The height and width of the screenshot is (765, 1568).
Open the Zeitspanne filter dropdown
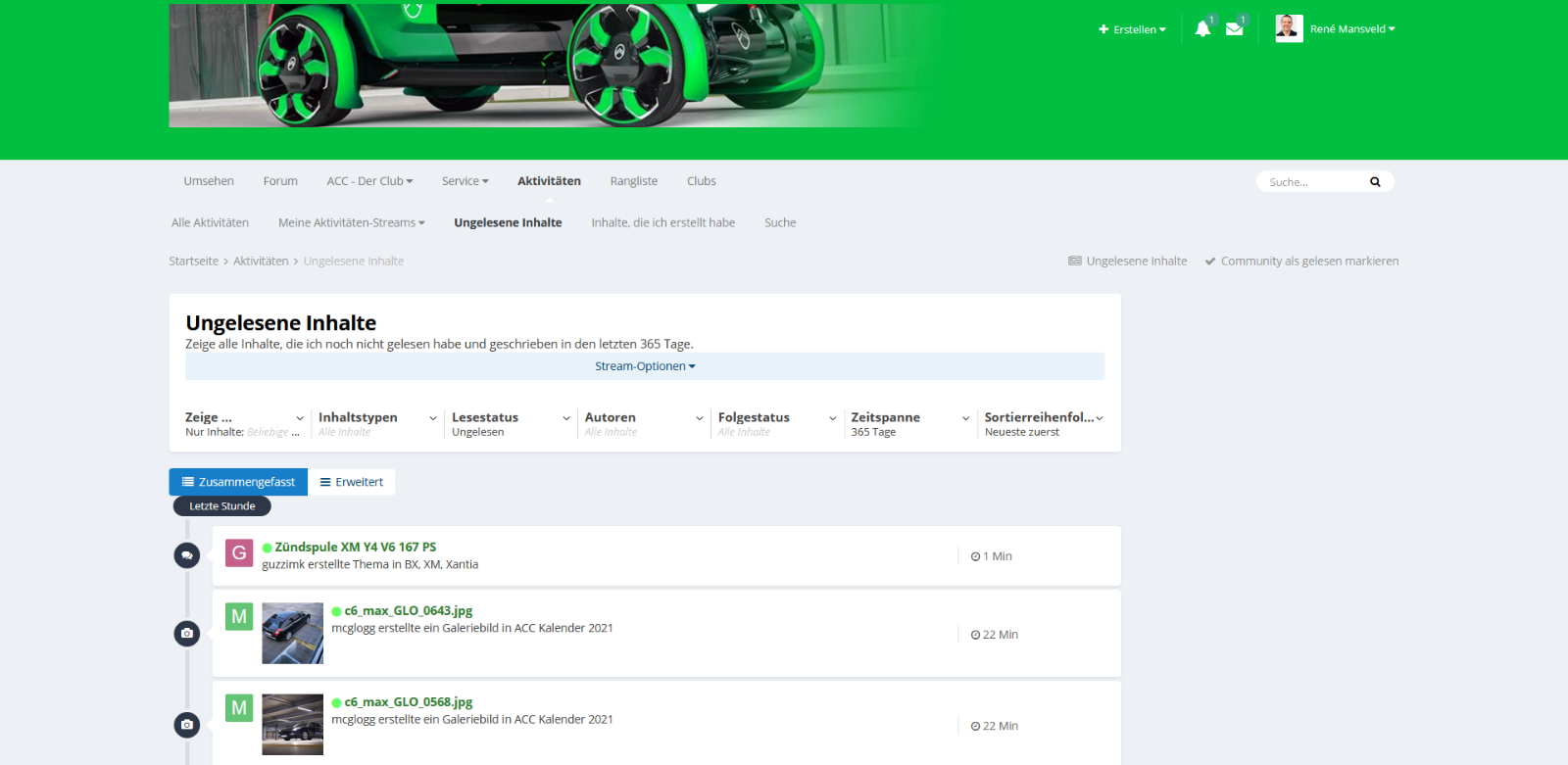(910, 424)
